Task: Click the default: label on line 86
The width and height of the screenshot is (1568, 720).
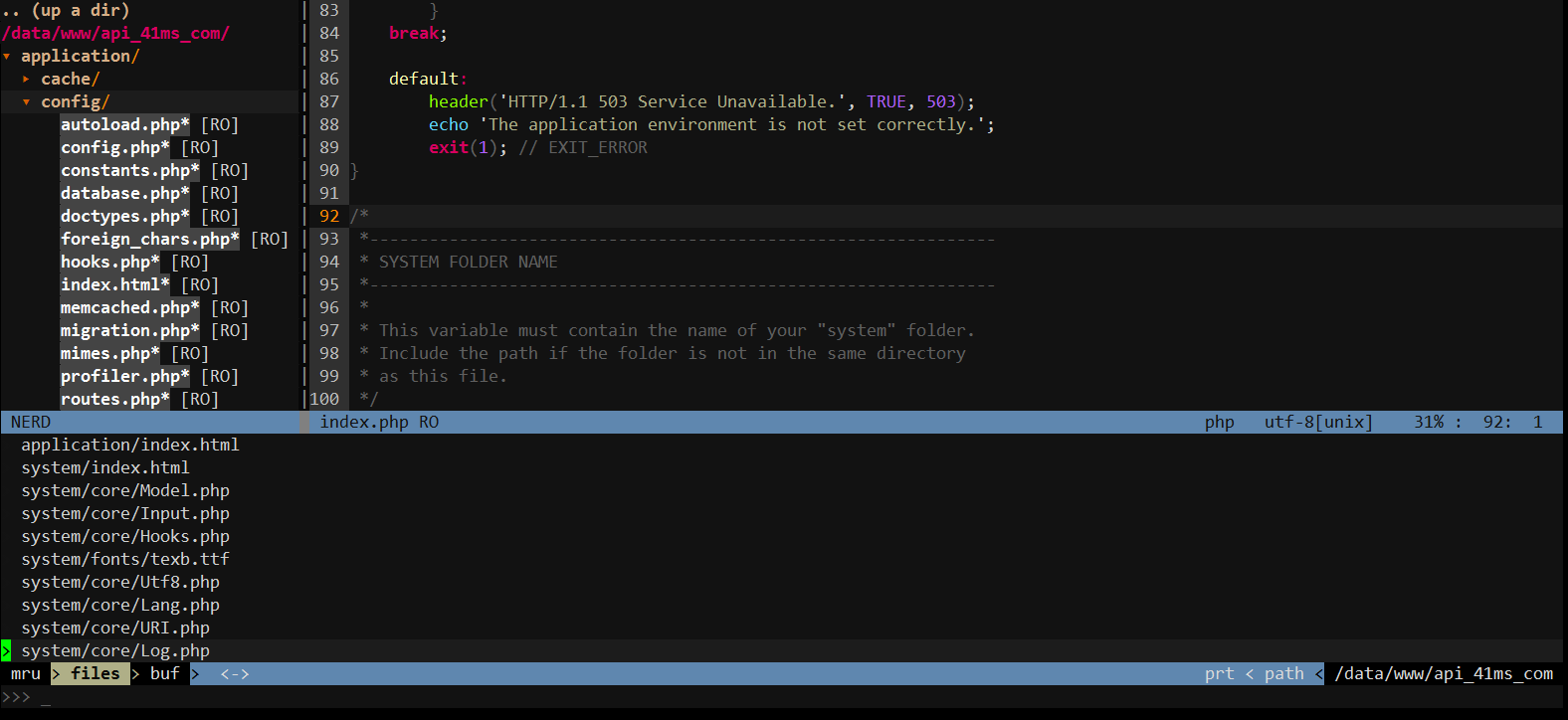Action: [429, 80]
